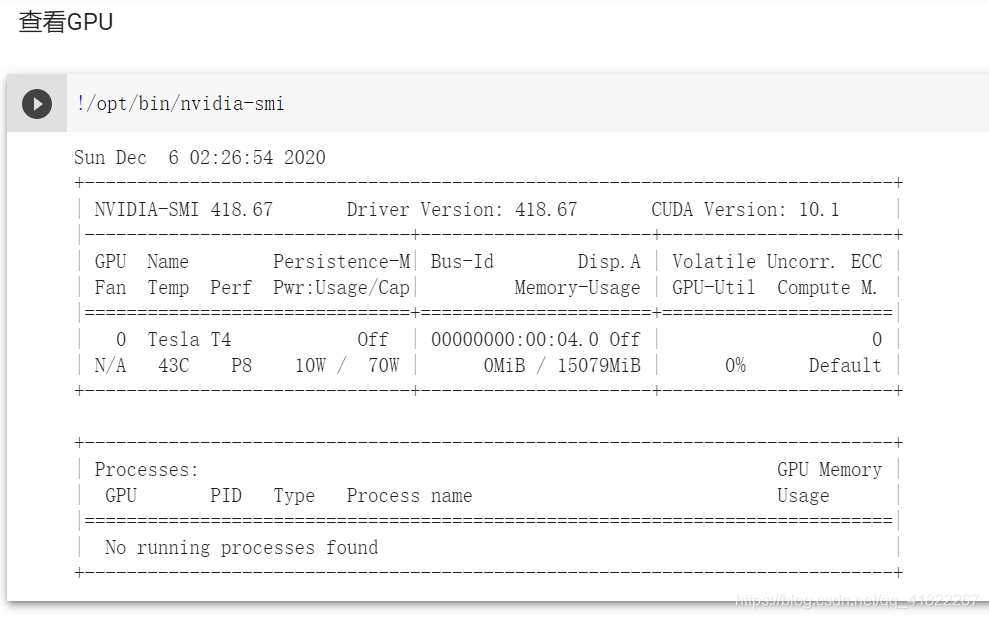Click the Process name column header
The image size is (989, 619).
click(409, 496)
